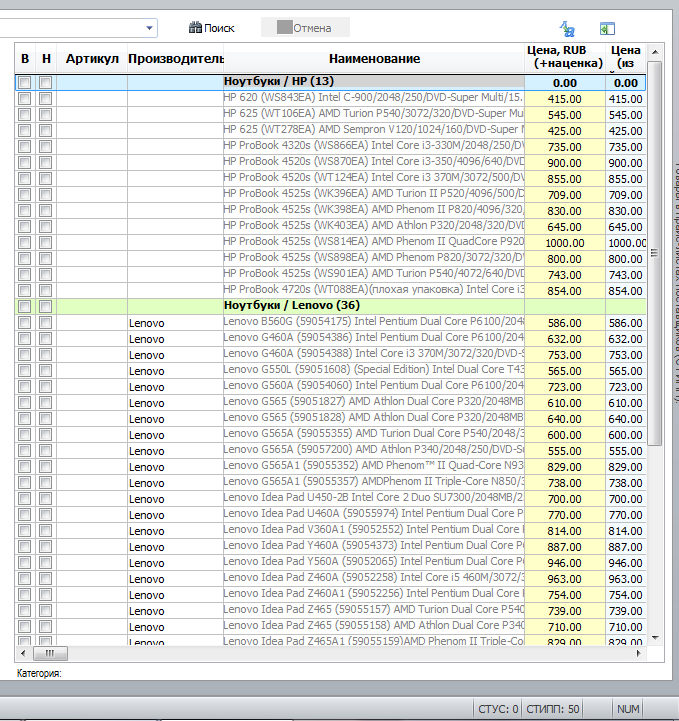679x721 pixels.
Task: Tick the В checkbox for HP ProBook 4320s row
Action: click(x=25, y=147)
